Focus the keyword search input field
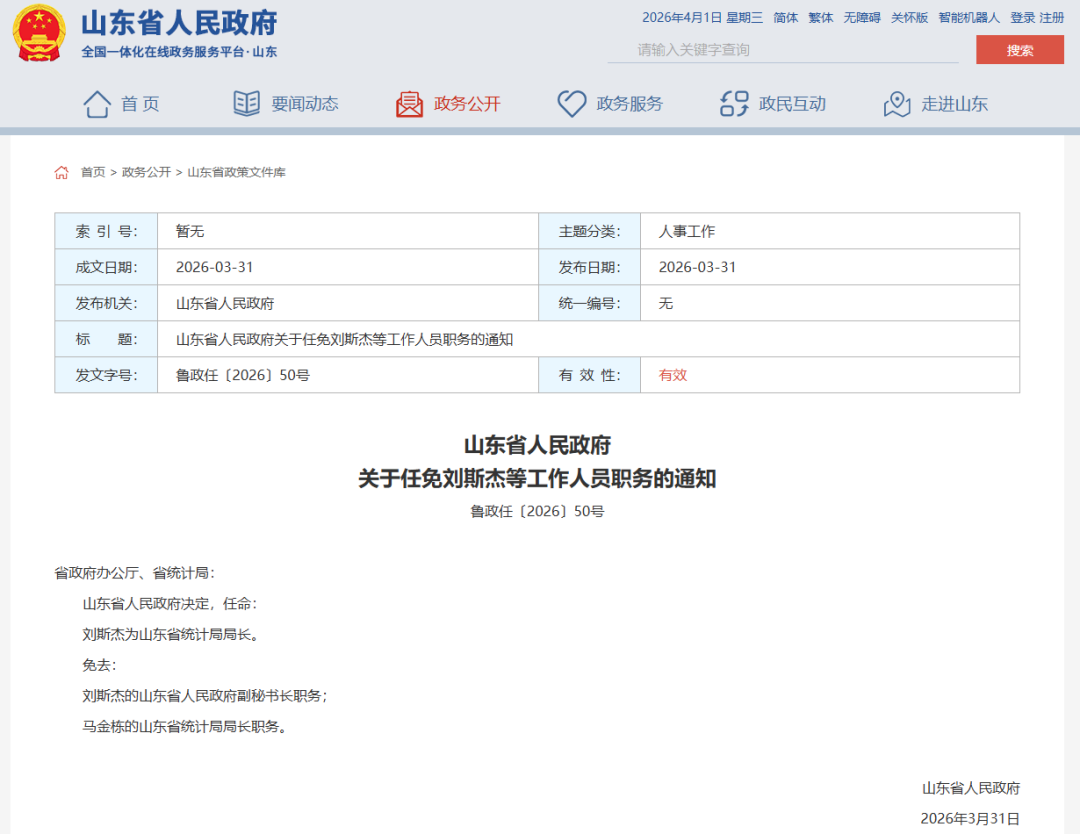Screen dimensions: 1080x834 782,50
